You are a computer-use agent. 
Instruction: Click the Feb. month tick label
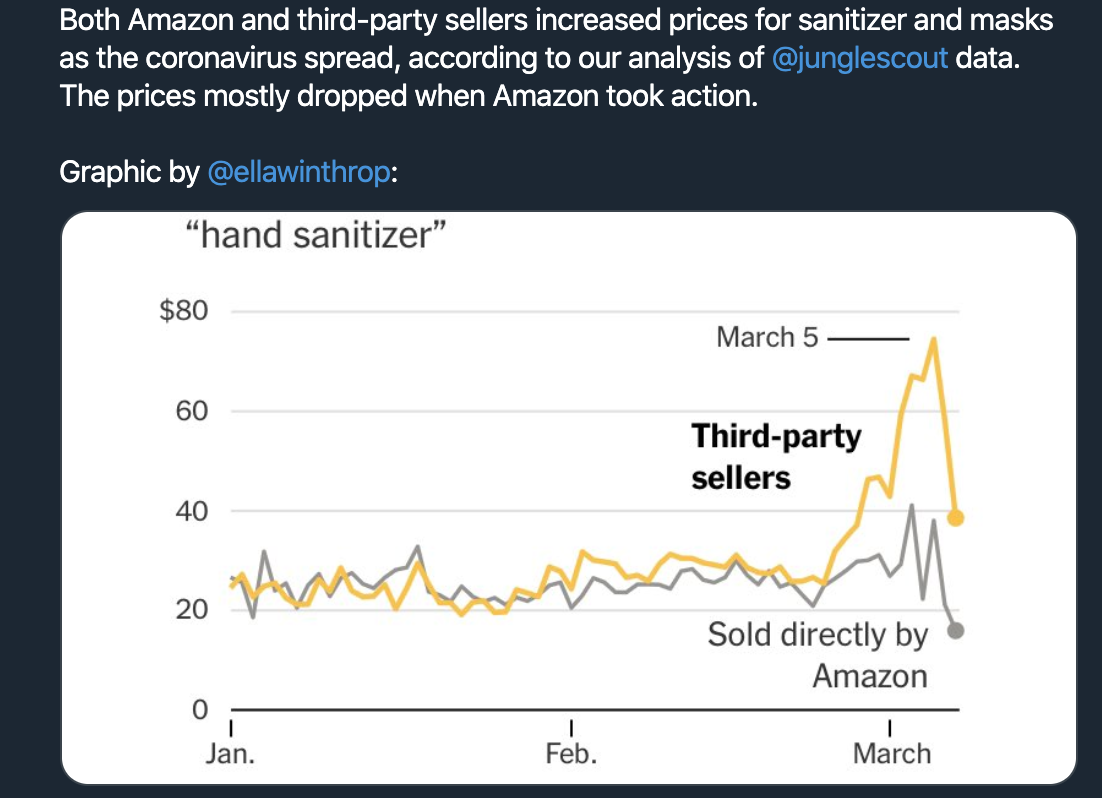pos(571,754)
